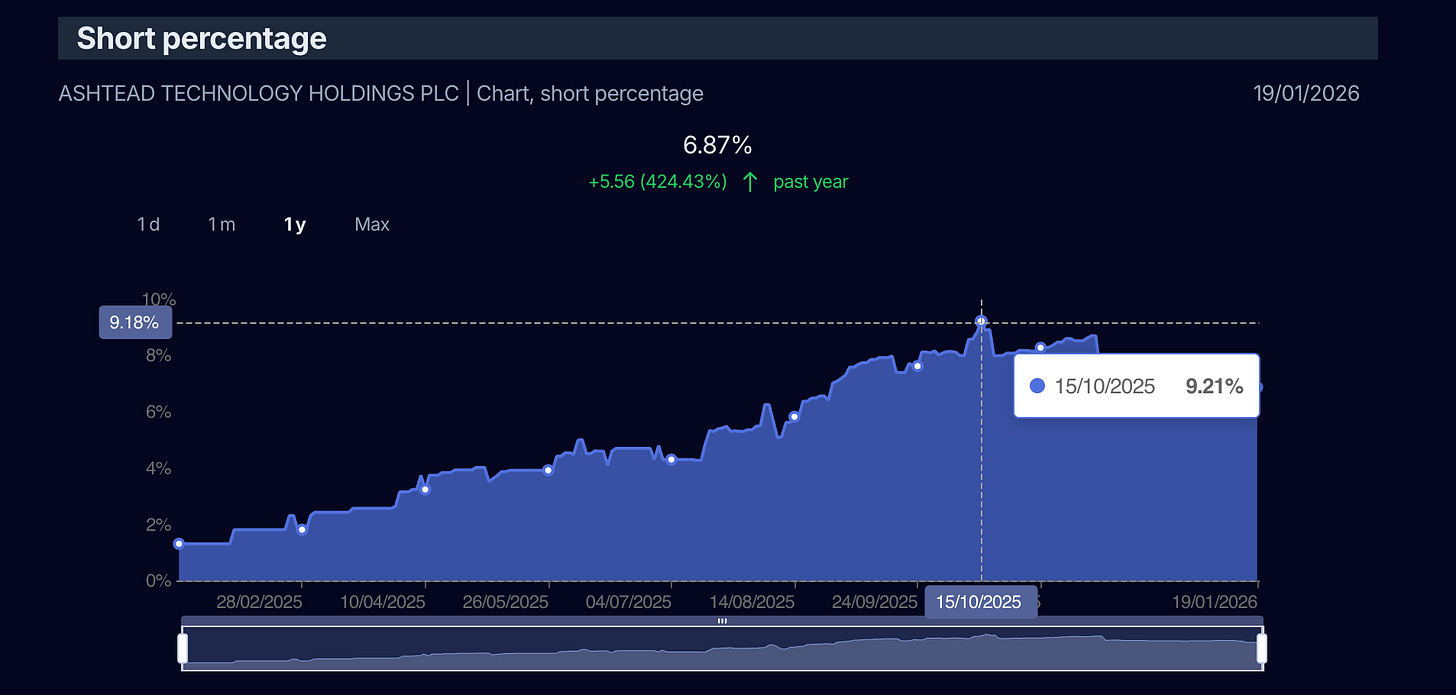The height and width of the screenshot is (695, 1456).
Task: Click the data point above 04/07/2025
Action: pyautogui.click(x=671, y=459)
